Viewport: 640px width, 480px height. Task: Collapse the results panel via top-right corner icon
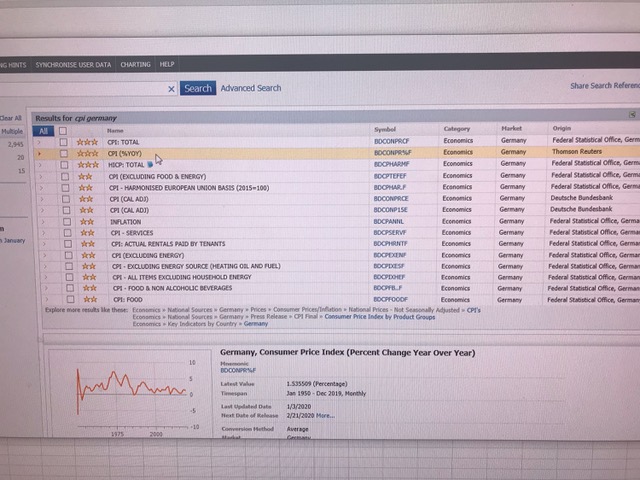click(x=632, y=115)
